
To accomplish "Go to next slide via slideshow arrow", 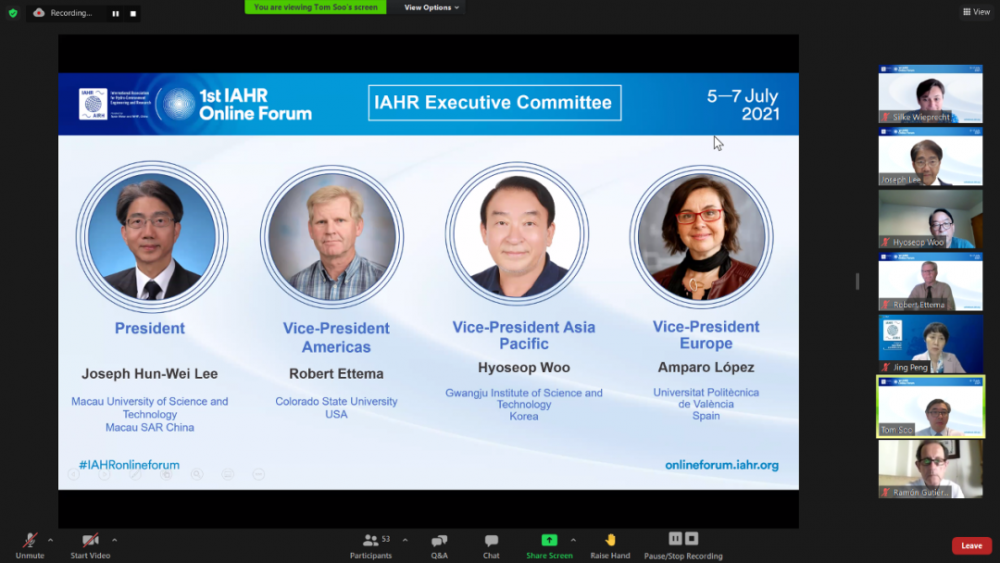I will pos(105,474).
